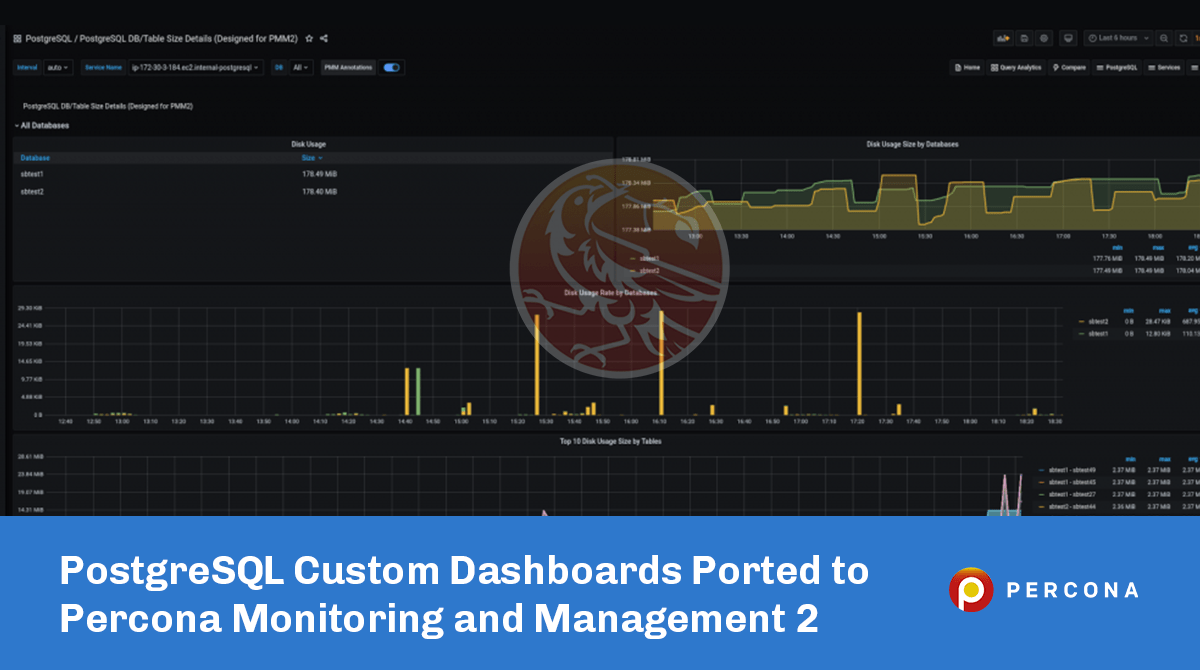Click the share dashboard icon
The image size is (1200, 670).
tap(324, 38)
